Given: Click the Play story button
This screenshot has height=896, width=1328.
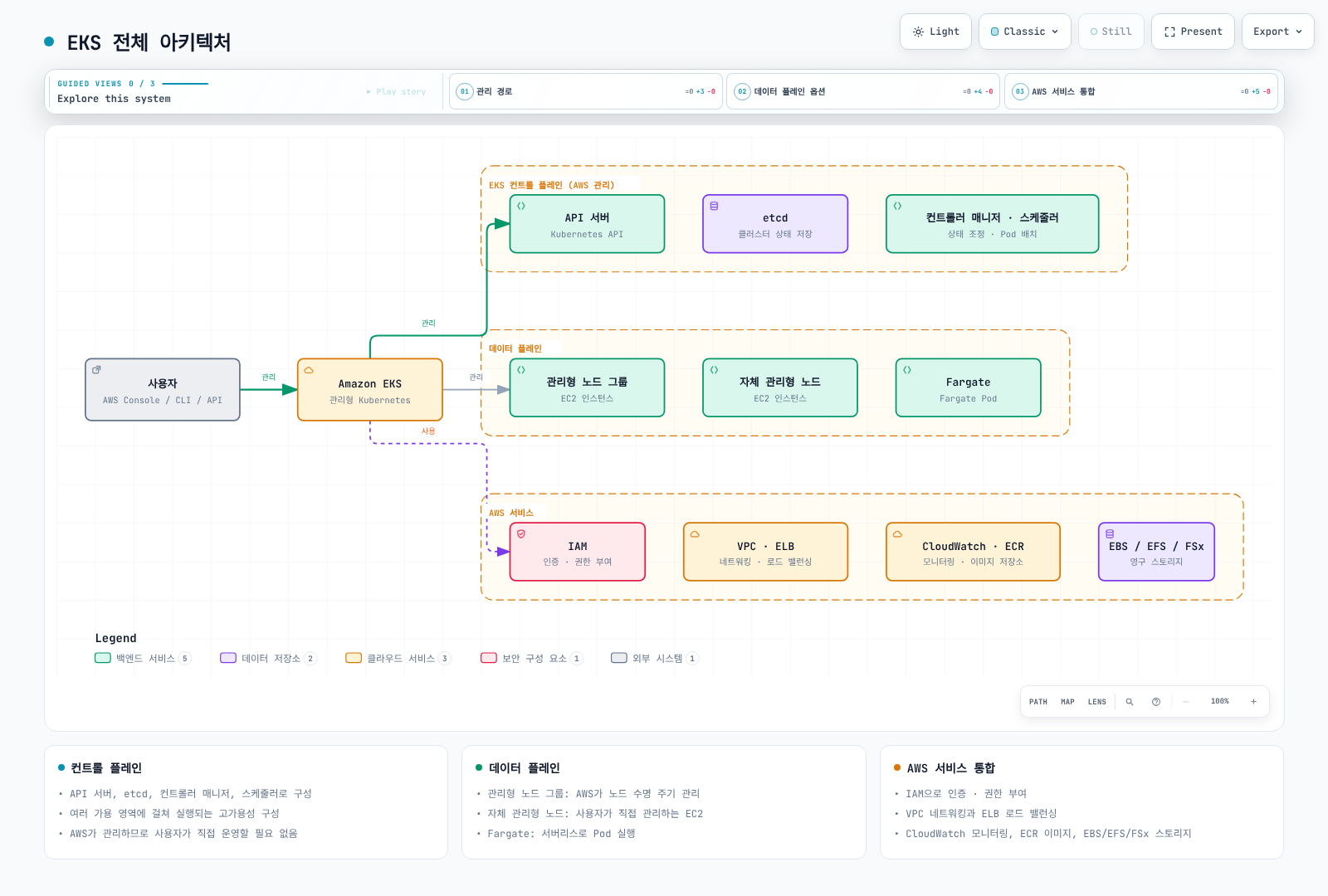Looking at the screenshot, I should pyautogui.click(x=397, y=91).
